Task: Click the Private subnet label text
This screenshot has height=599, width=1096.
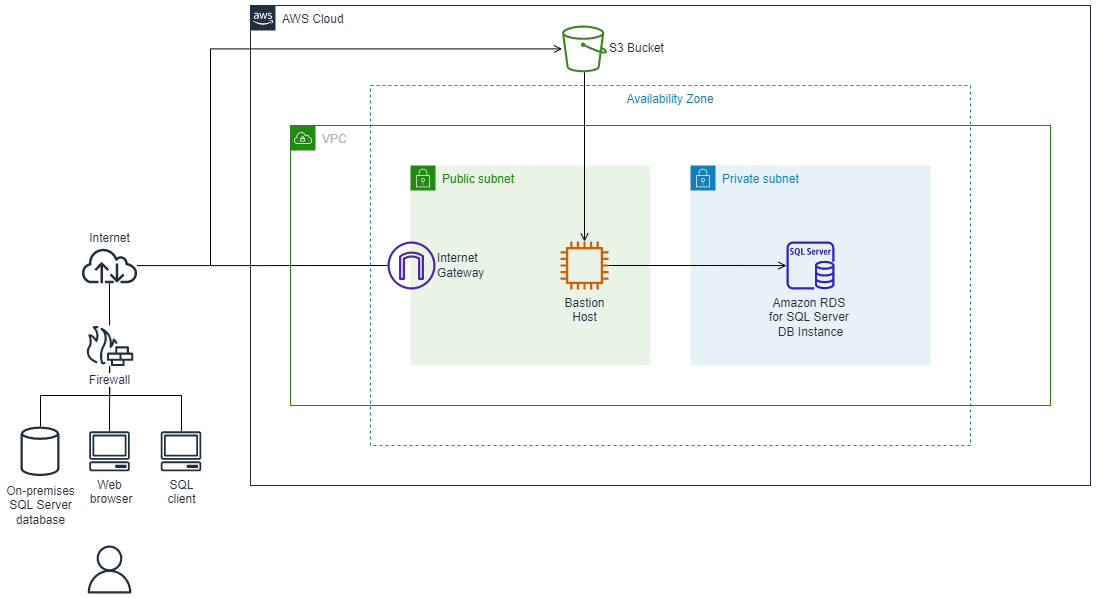Action: (760, 178)
